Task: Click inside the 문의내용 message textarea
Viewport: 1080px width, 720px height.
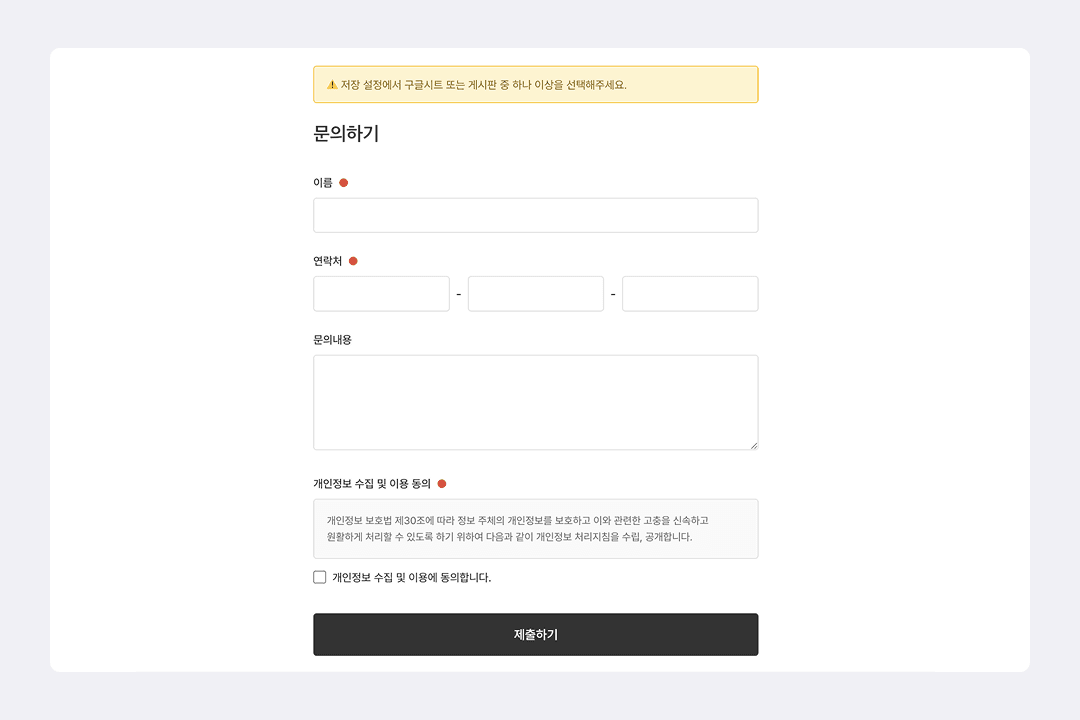Action: 535,400
